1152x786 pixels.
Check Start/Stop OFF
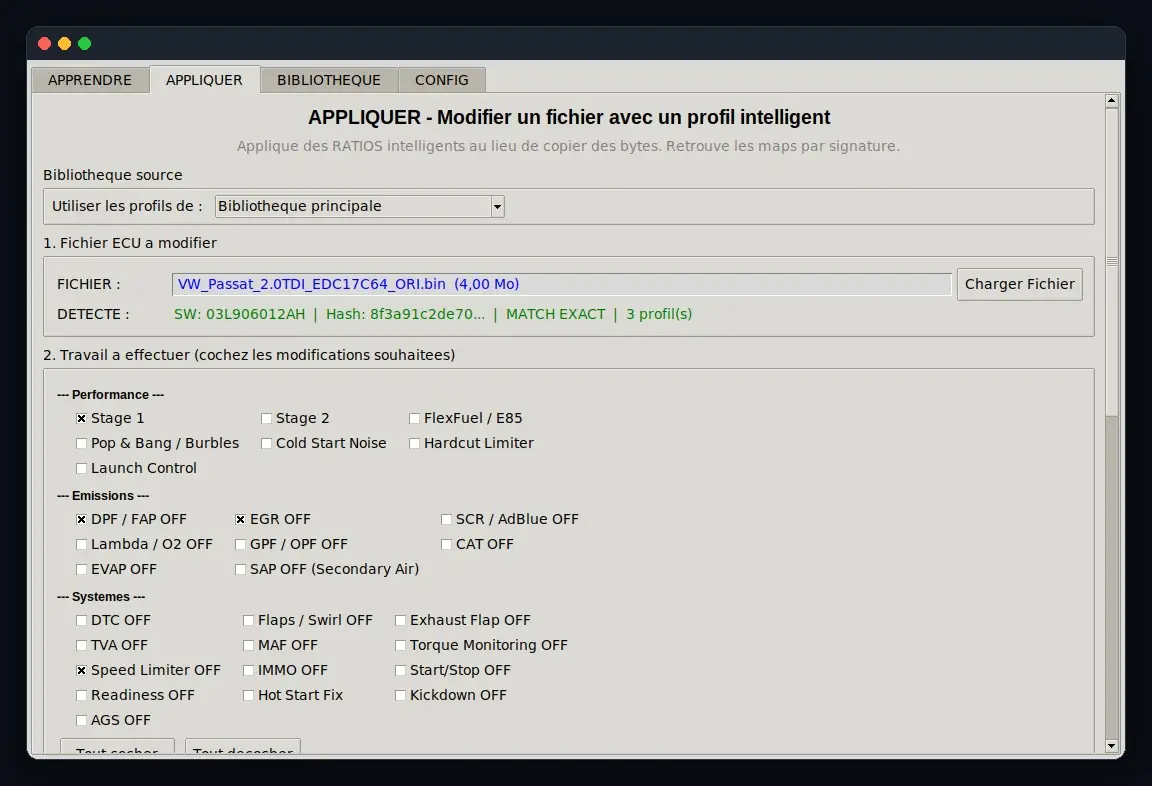click(x=400, y=671)
